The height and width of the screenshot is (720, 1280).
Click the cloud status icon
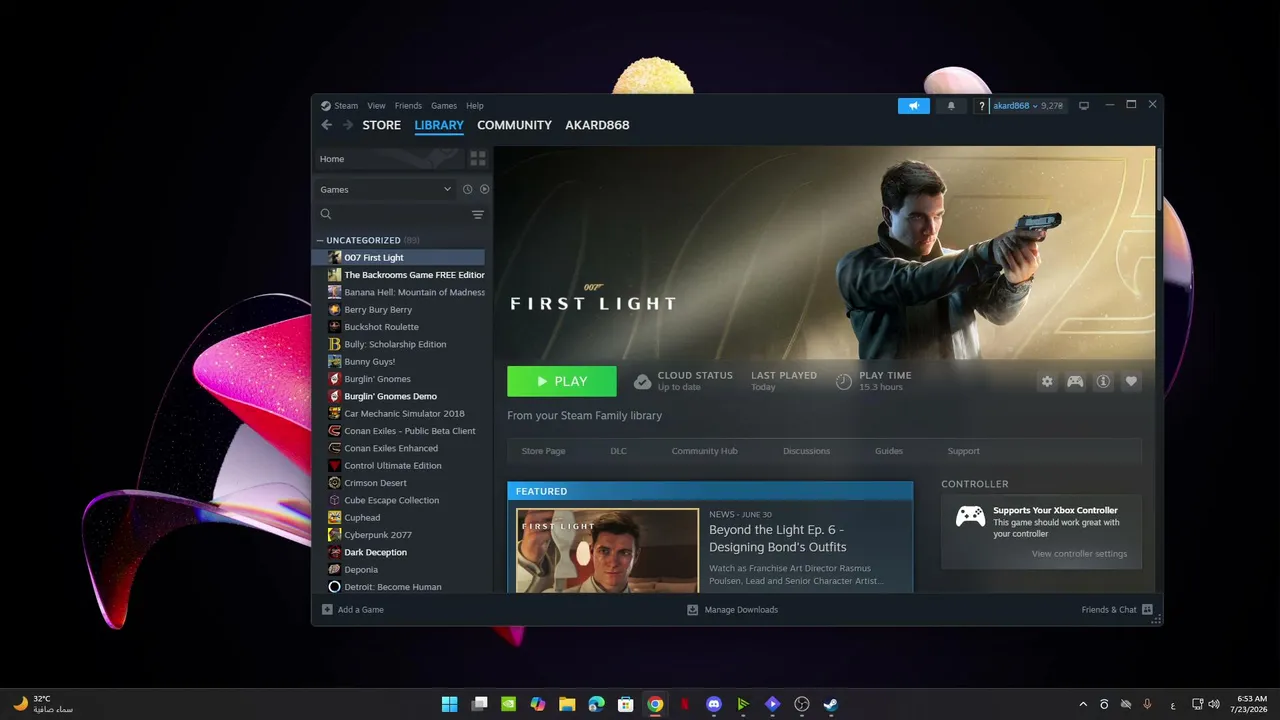click(642, 381)
